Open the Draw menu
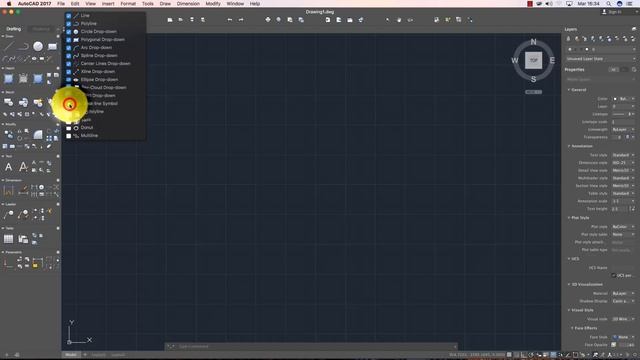The height and width of the screenshot is (360, 640). 165,4
